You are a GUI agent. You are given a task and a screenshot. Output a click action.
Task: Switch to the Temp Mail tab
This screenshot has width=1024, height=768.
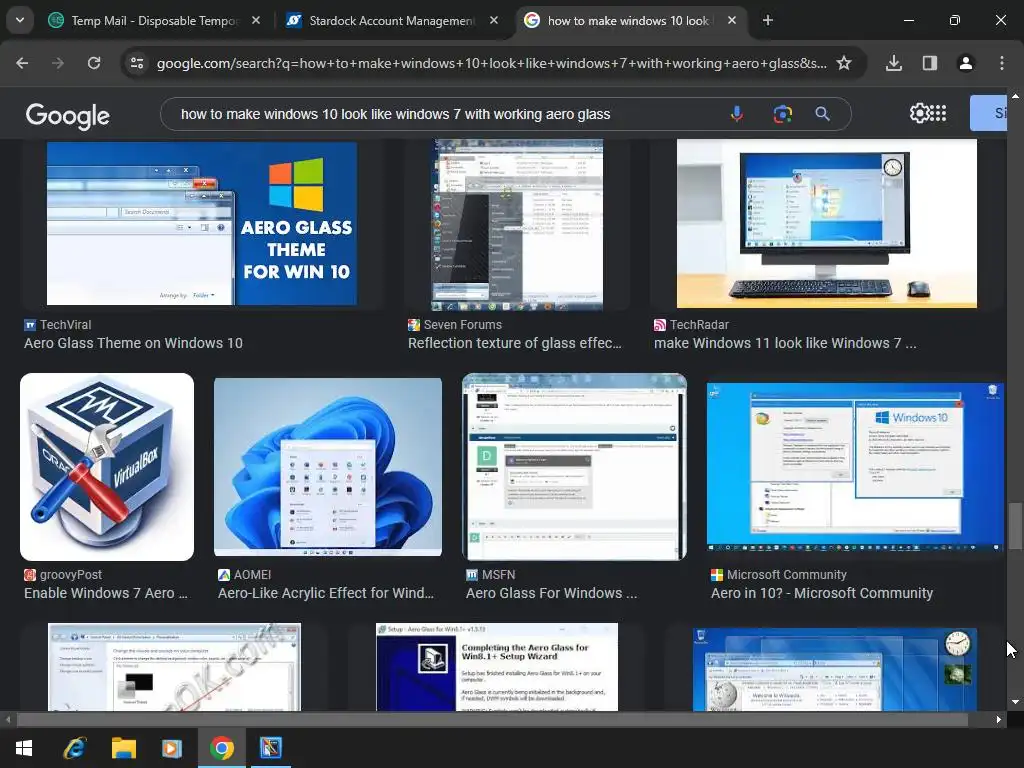click(x=154, y=20)
